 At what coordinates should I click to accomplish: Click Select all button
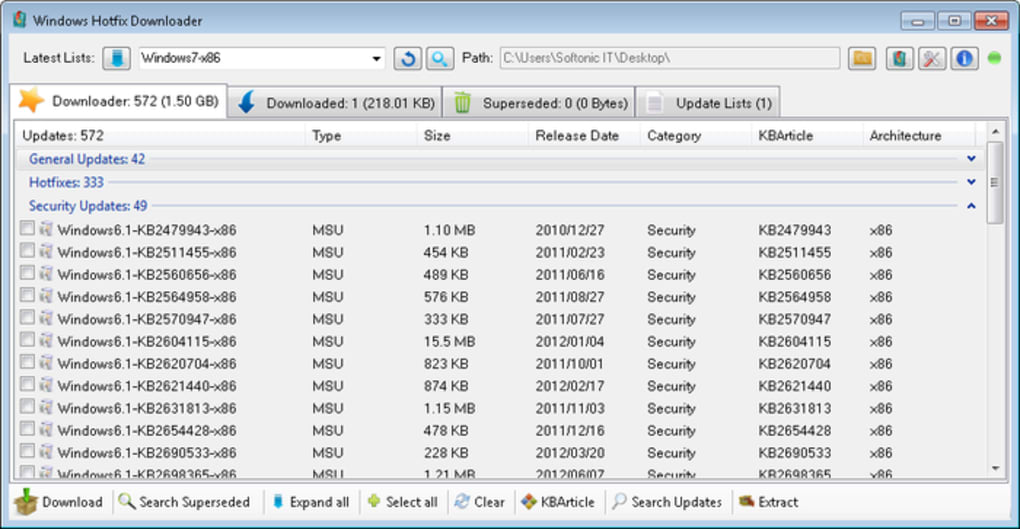click(x=403, y=502)
